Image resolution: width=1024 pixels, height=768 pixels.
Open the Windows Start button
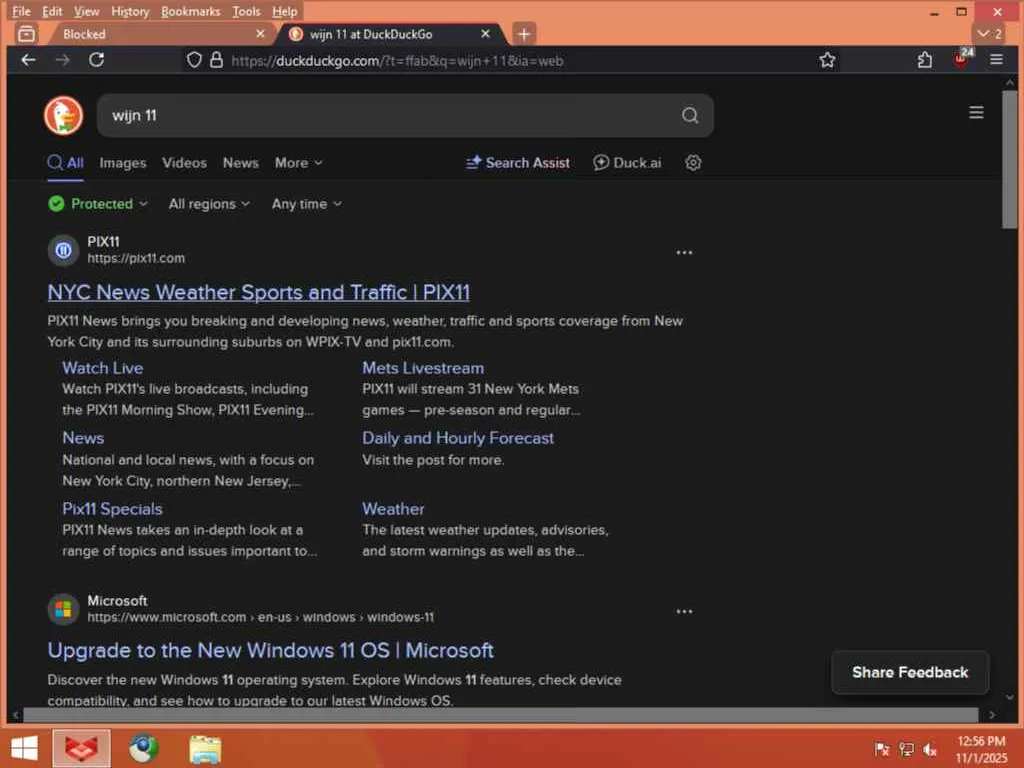coord(25,748)
